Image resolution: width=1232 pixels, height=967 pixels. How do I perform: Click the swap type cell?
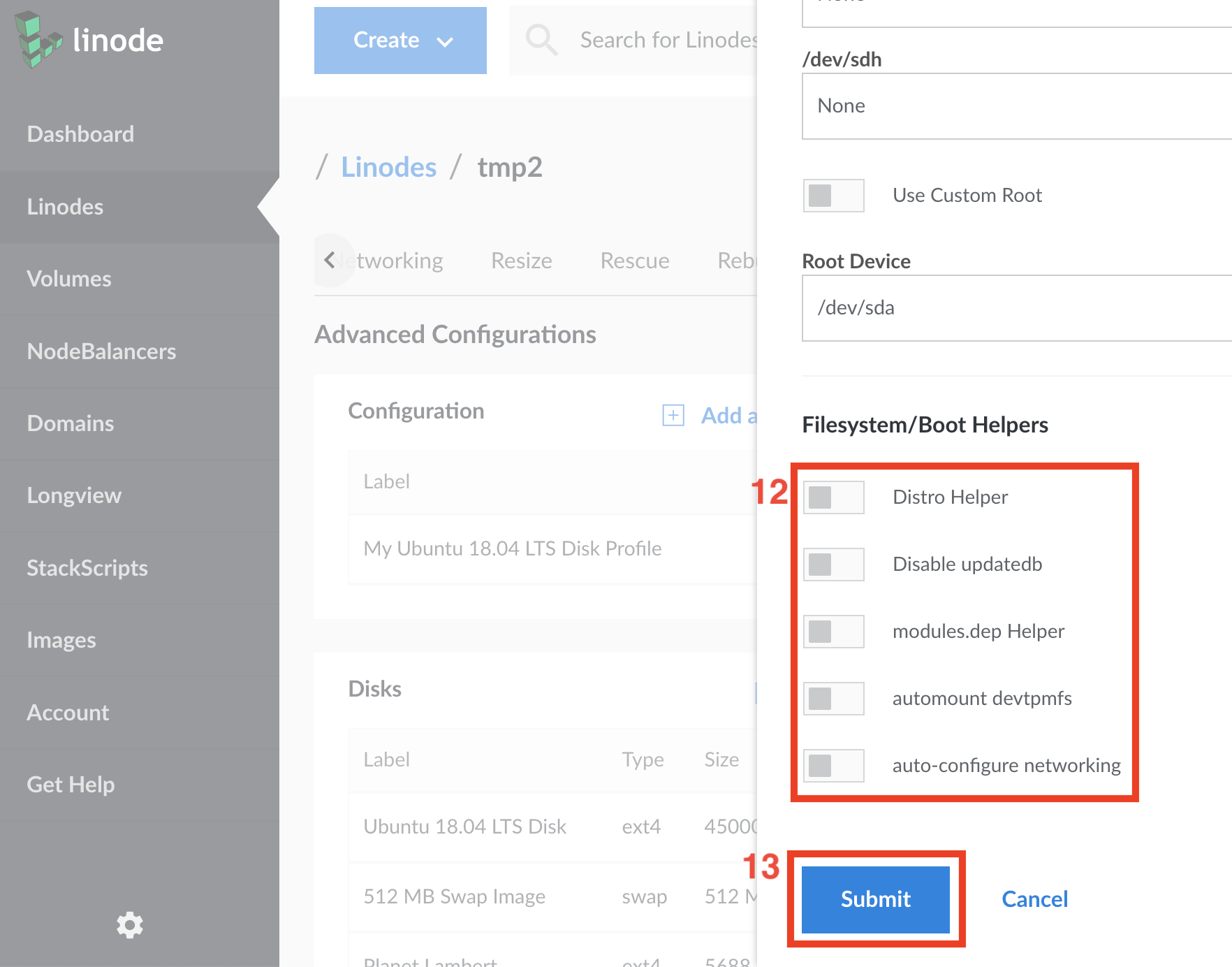[x=644, y=896]
